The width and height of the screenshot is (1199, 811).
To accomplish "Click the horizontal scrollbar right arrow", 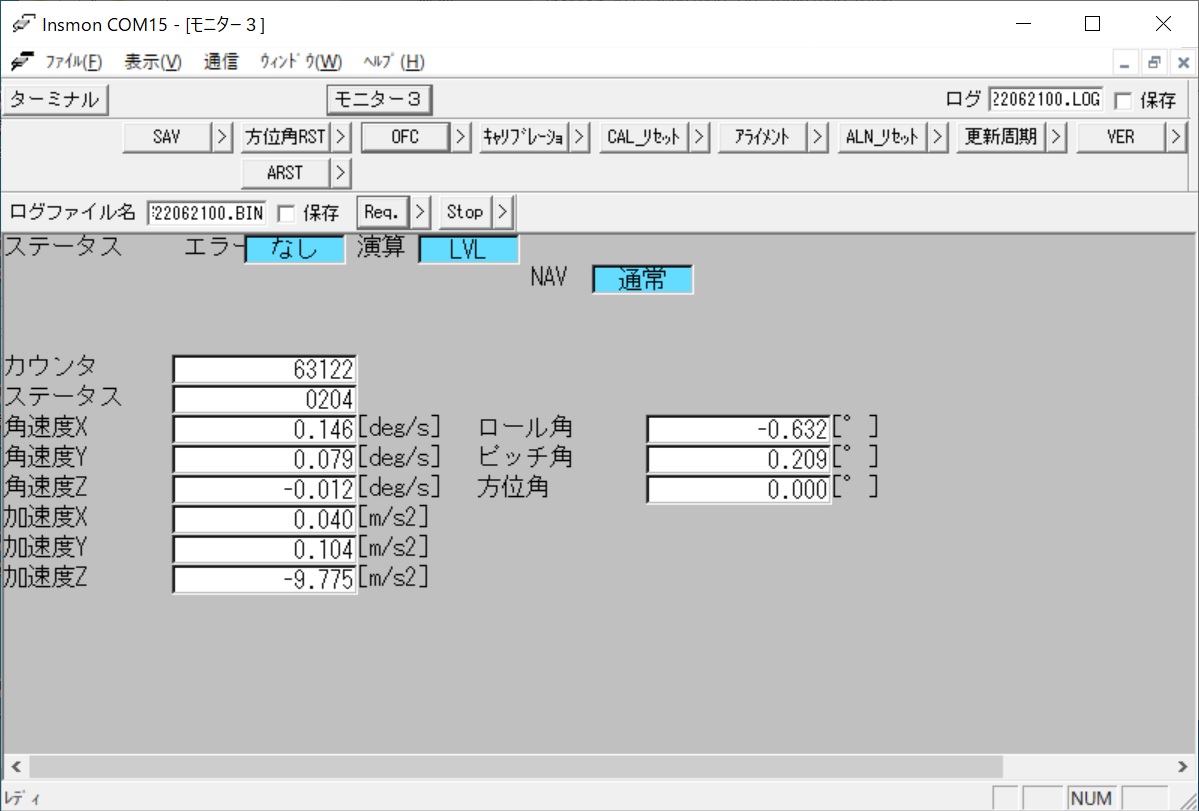I will click(x=1183, y=766).
